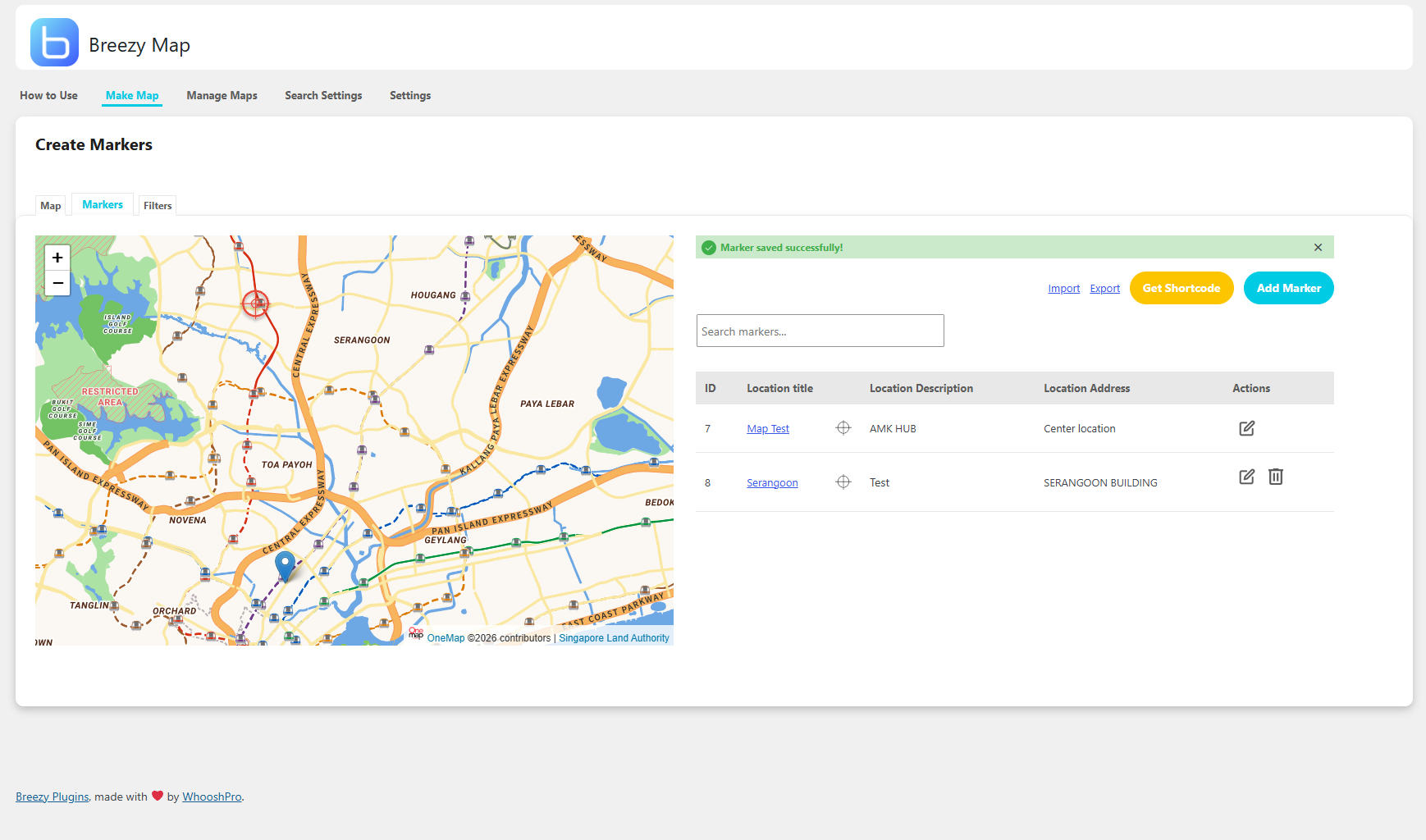Open the Map Test marker link
Image resolution: width=1426 pixels, height=840 pixels.
click(768, 429)
